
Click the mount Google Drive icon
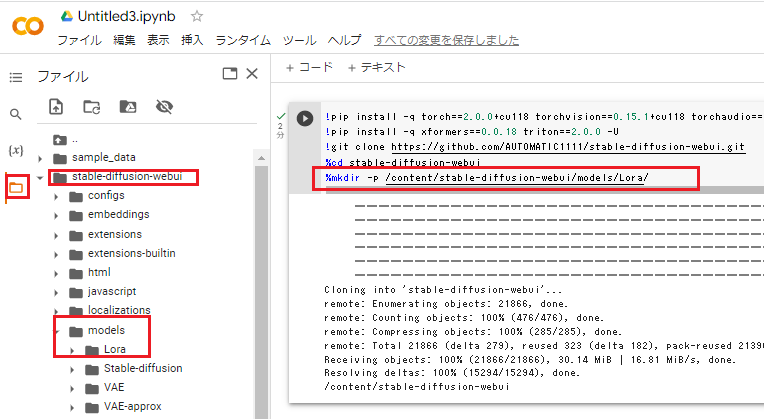click(x=127, y=106)
